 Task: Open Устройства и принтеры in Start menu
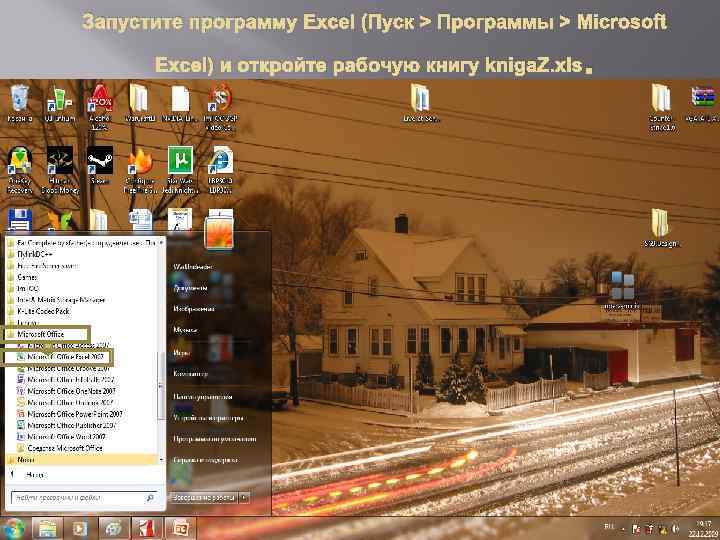pyautogui.click(x=208, y=417)
